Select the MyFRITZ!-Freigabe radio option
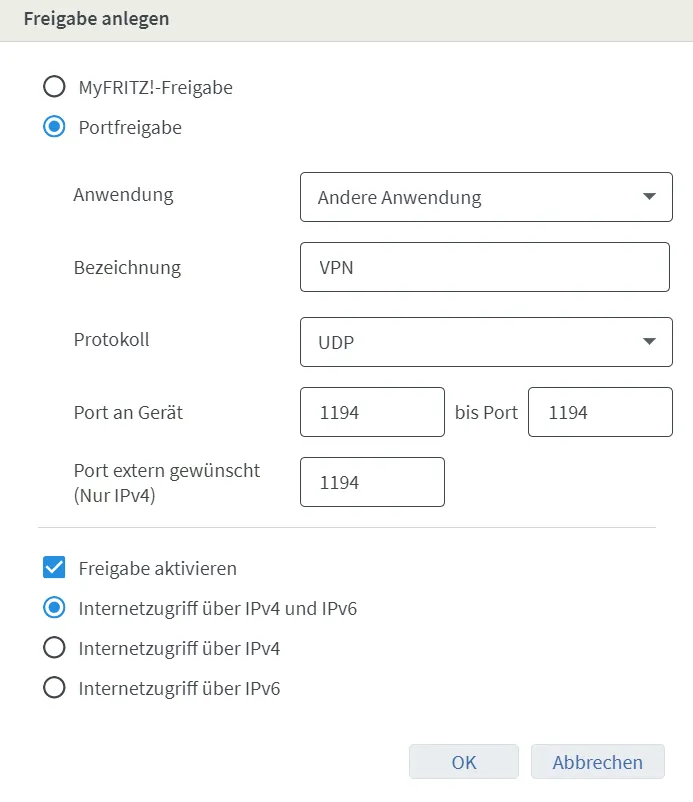This screenshot has height=802, width=693. pyautogui.click(x=54, y=86)
